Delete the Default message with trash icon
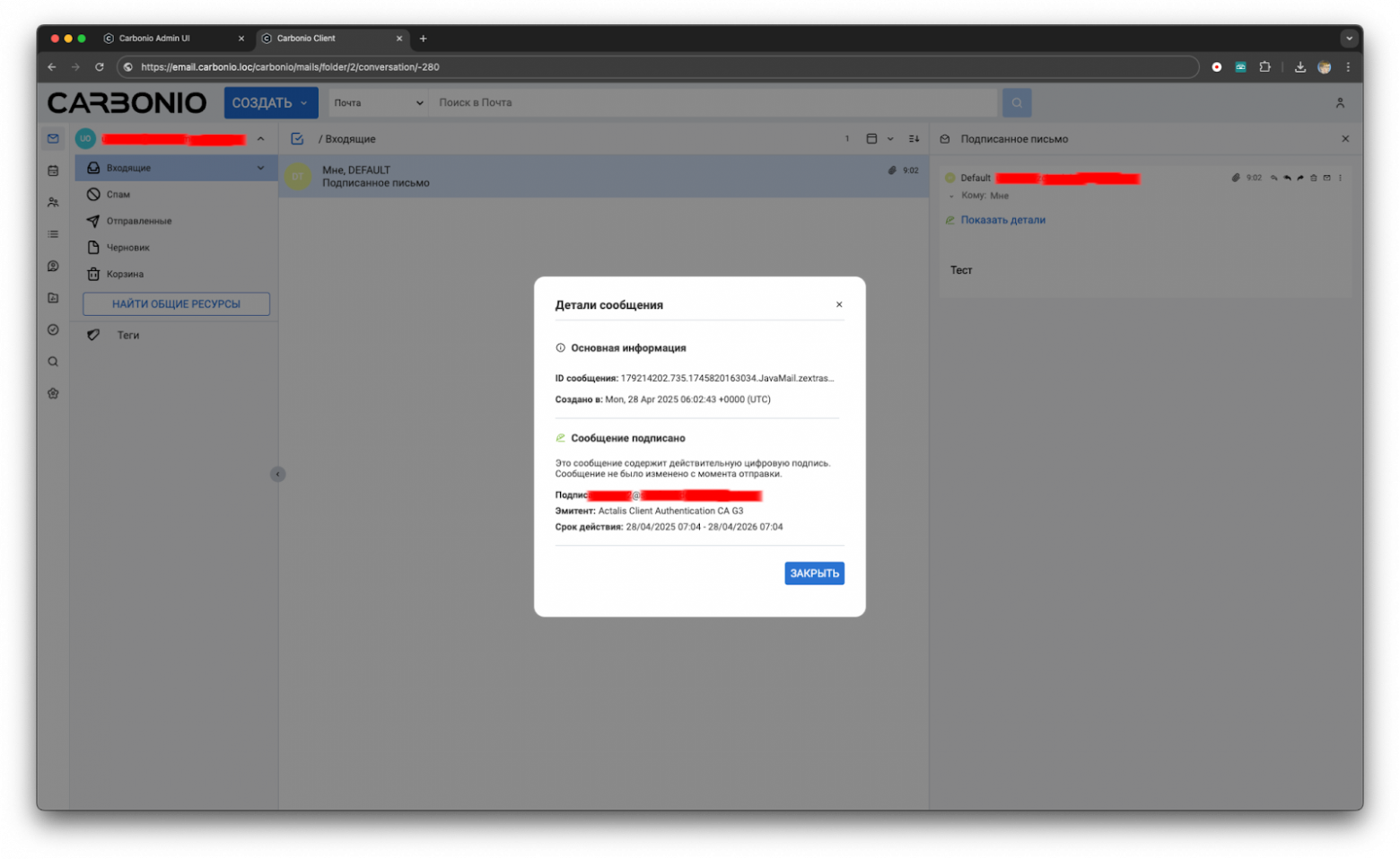The image size is (1400, 859). point(1313,178)
